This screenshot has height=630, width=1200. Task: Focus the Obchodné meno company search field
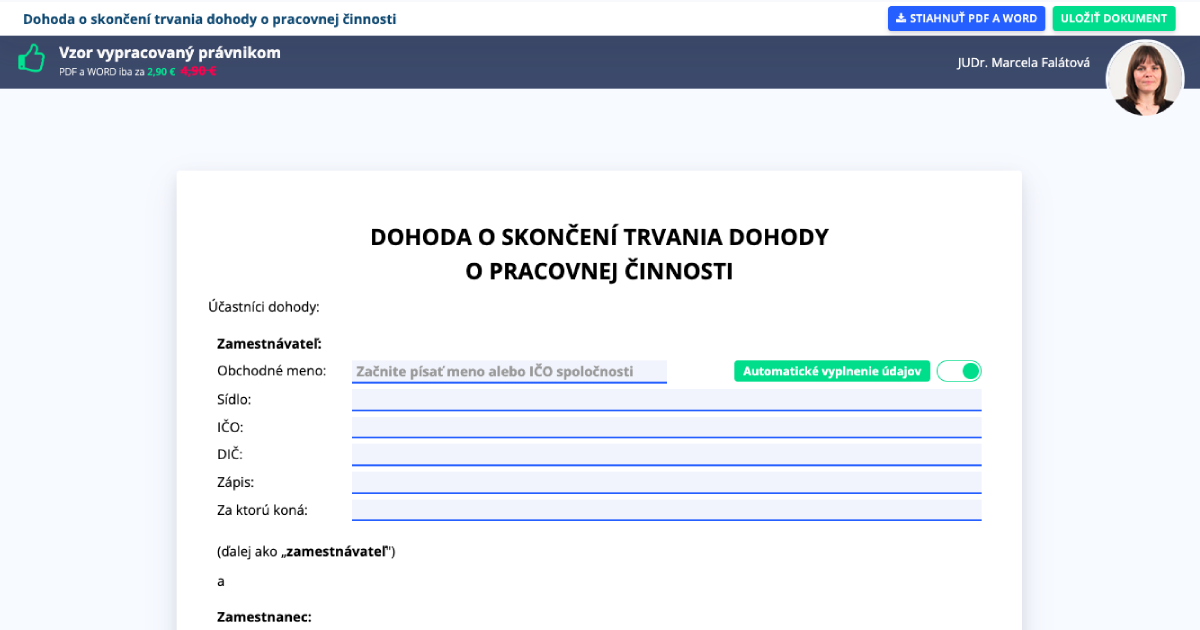[509, 370]
